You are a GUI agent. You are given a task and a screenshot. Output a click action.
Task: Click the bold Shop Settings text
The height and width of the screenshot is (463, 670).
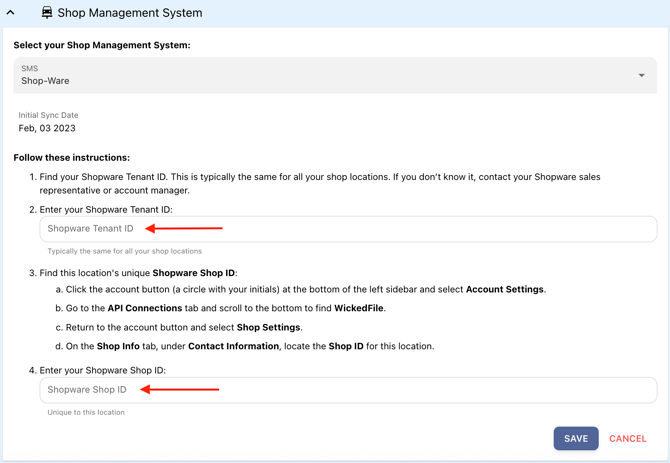coord(269,327)
